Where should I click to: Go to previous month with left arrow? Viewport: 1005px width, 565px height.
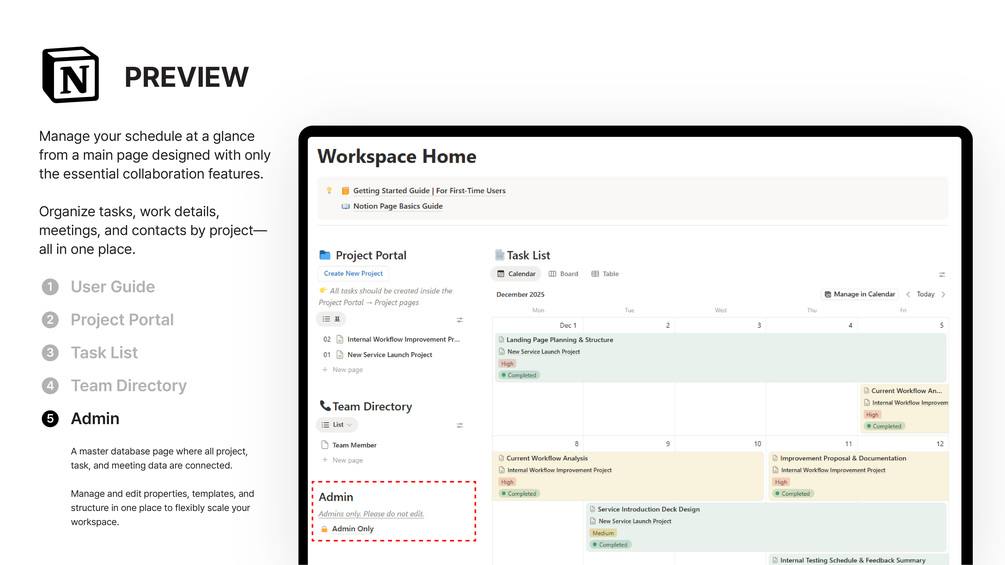coord(908,295)
